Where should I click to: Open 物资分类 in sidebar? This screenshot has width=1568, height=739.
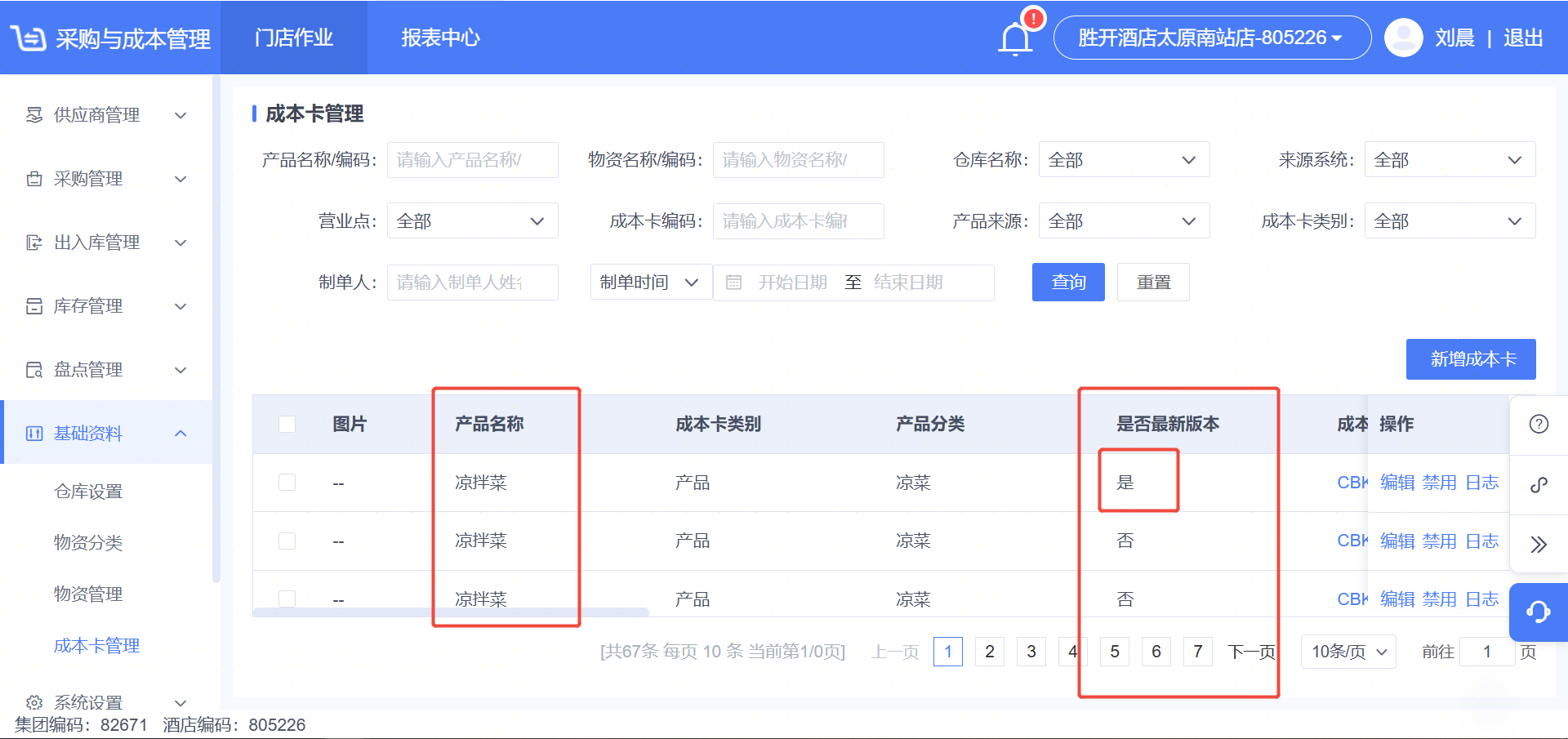tap(88, 543)
